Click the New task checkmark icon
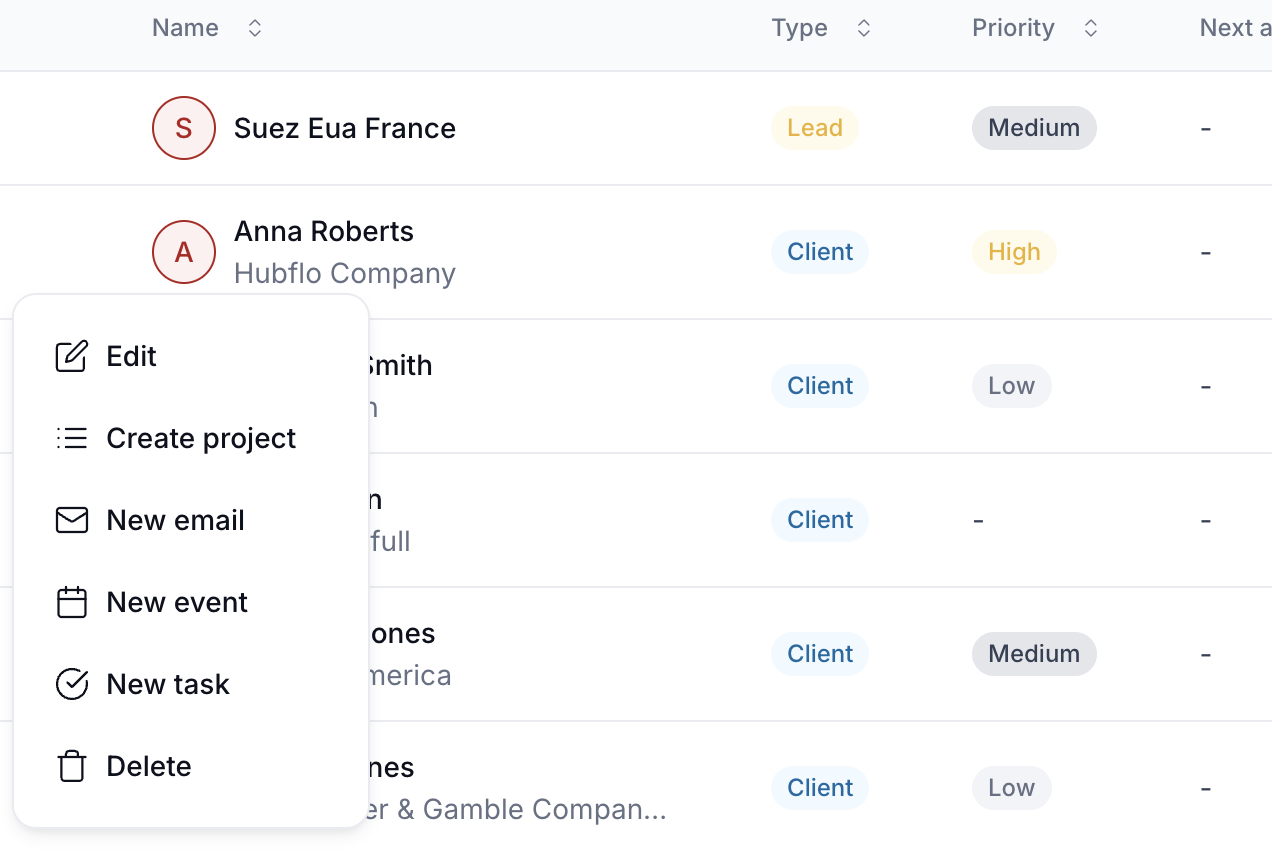 coord(72,684)
